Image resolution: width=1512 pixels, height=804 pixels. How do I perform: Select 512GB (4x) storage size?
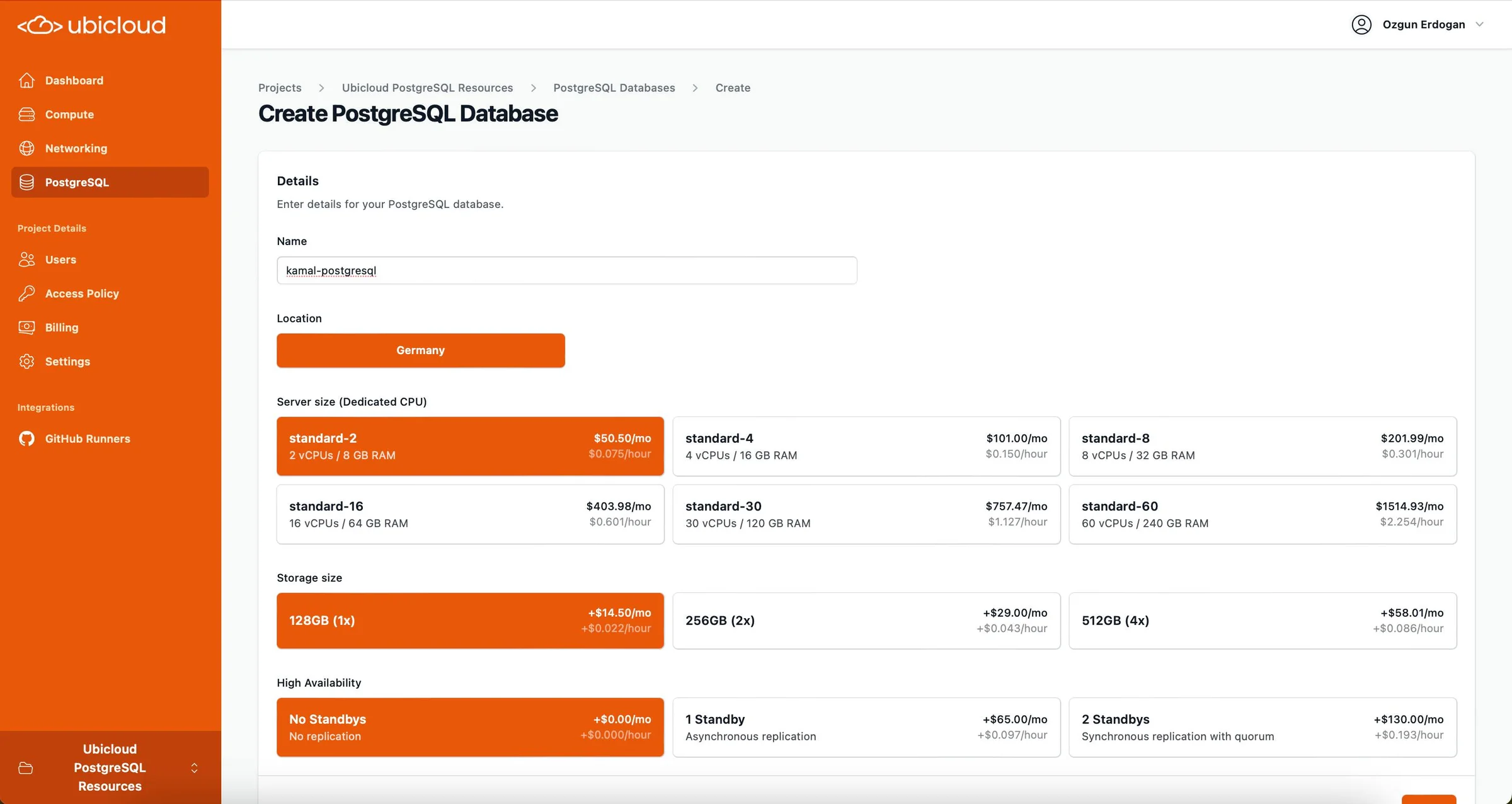tap(1263, 621)
